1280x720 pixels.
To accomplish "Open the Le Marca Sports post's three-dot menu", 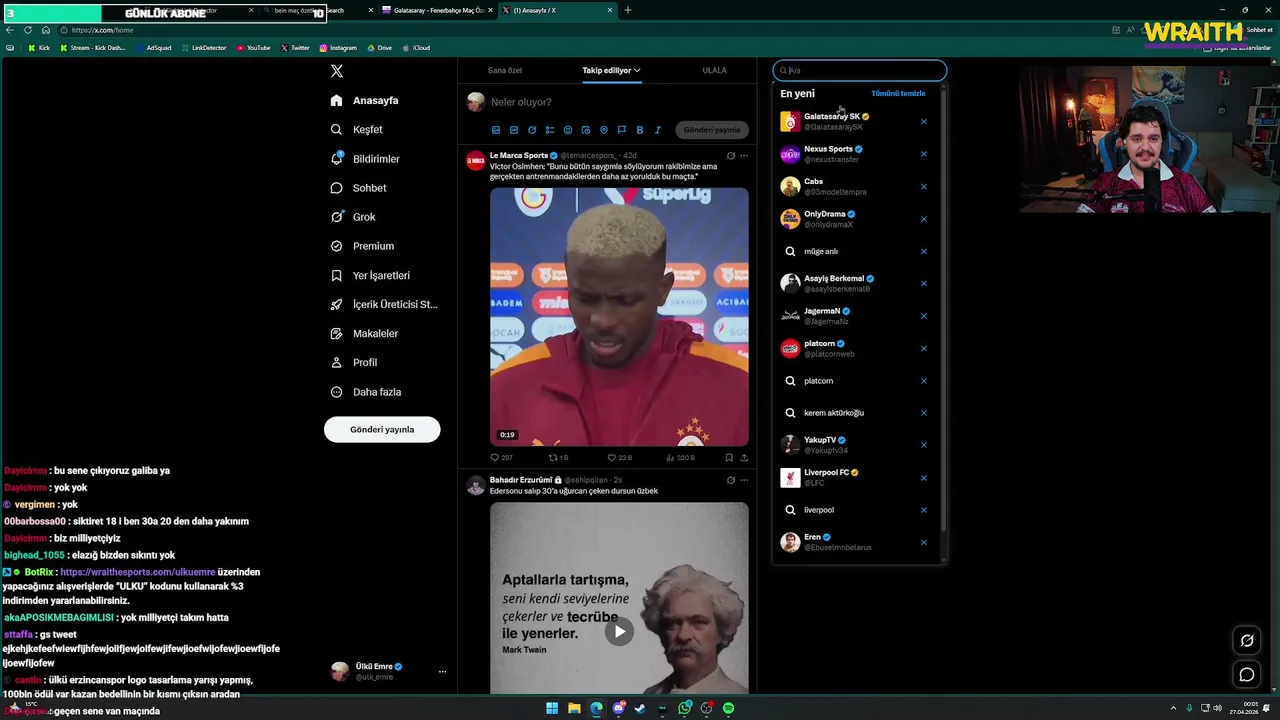I will click(x=744, y=156).
